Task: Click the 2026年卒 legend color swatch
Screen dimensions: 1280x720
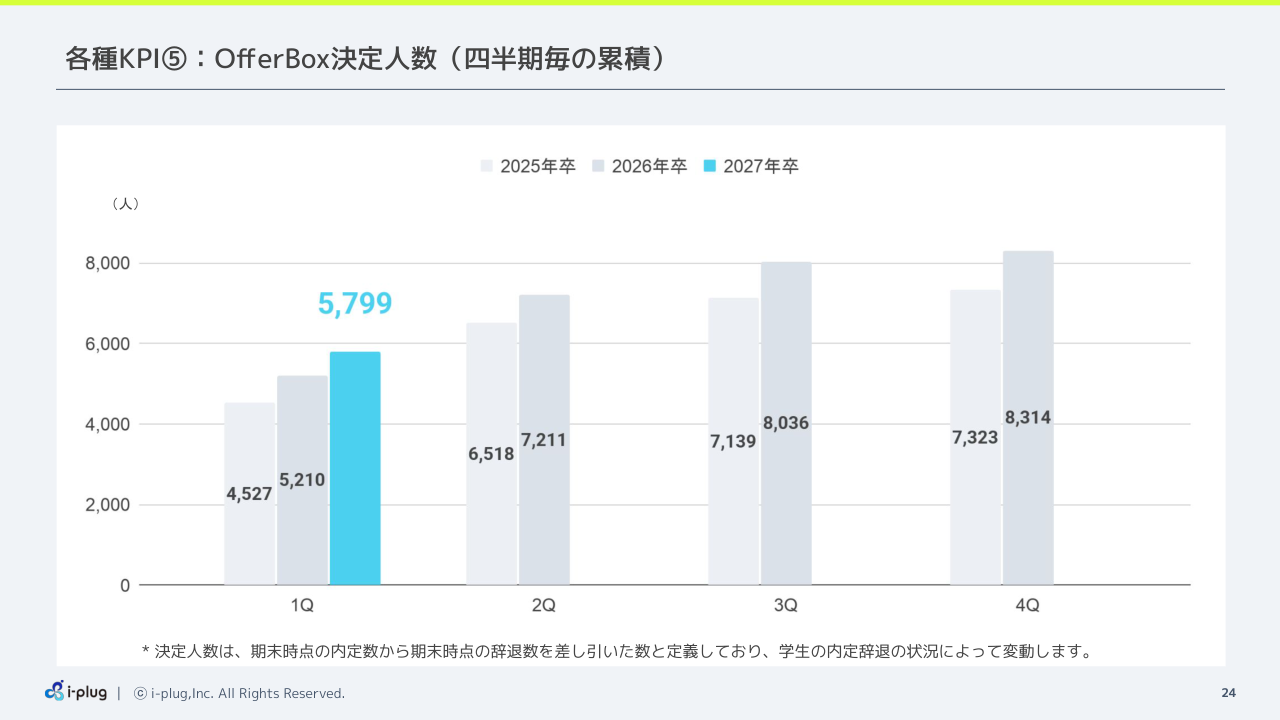Action: point(598,166)
